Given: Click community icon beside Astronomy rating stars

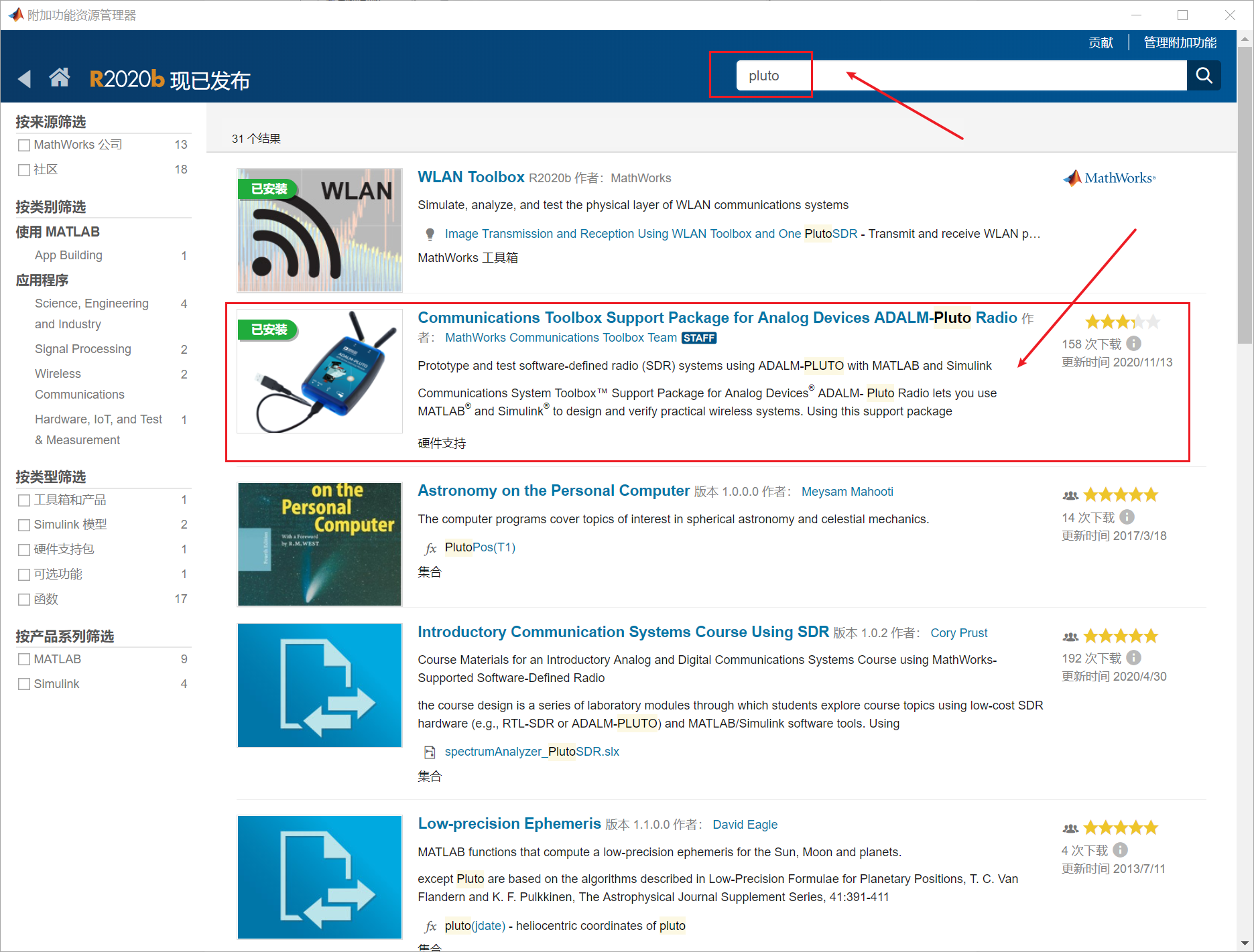Looking at the screenshot, I should 1070,496.
